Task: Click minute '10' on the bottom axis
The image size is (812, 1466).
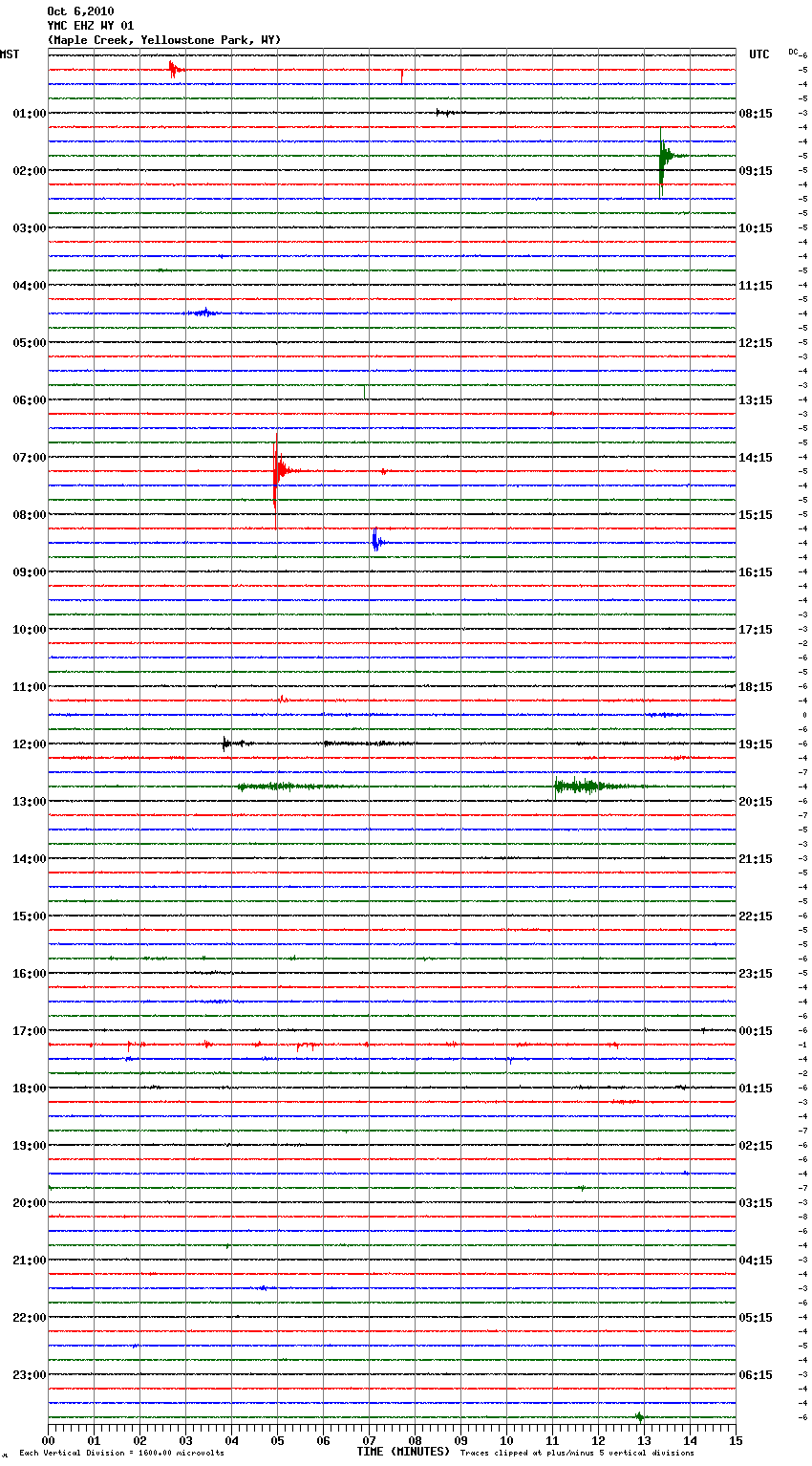Action: click(506, 1439)
